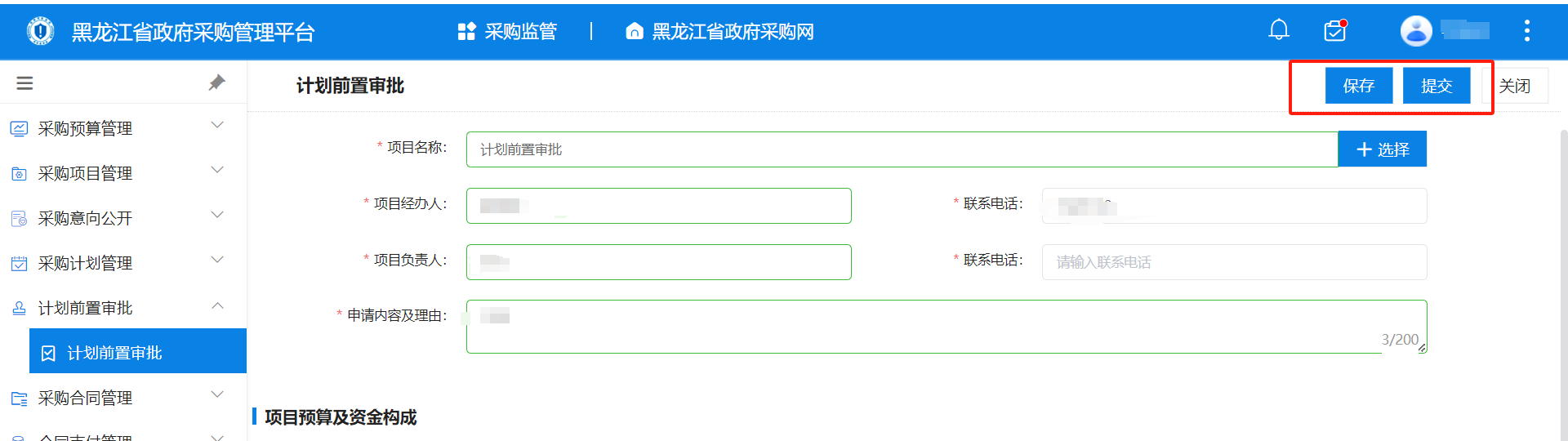Click the 3/200 character counter
Screen dimensions: 1568x441
pos(1400,340)
